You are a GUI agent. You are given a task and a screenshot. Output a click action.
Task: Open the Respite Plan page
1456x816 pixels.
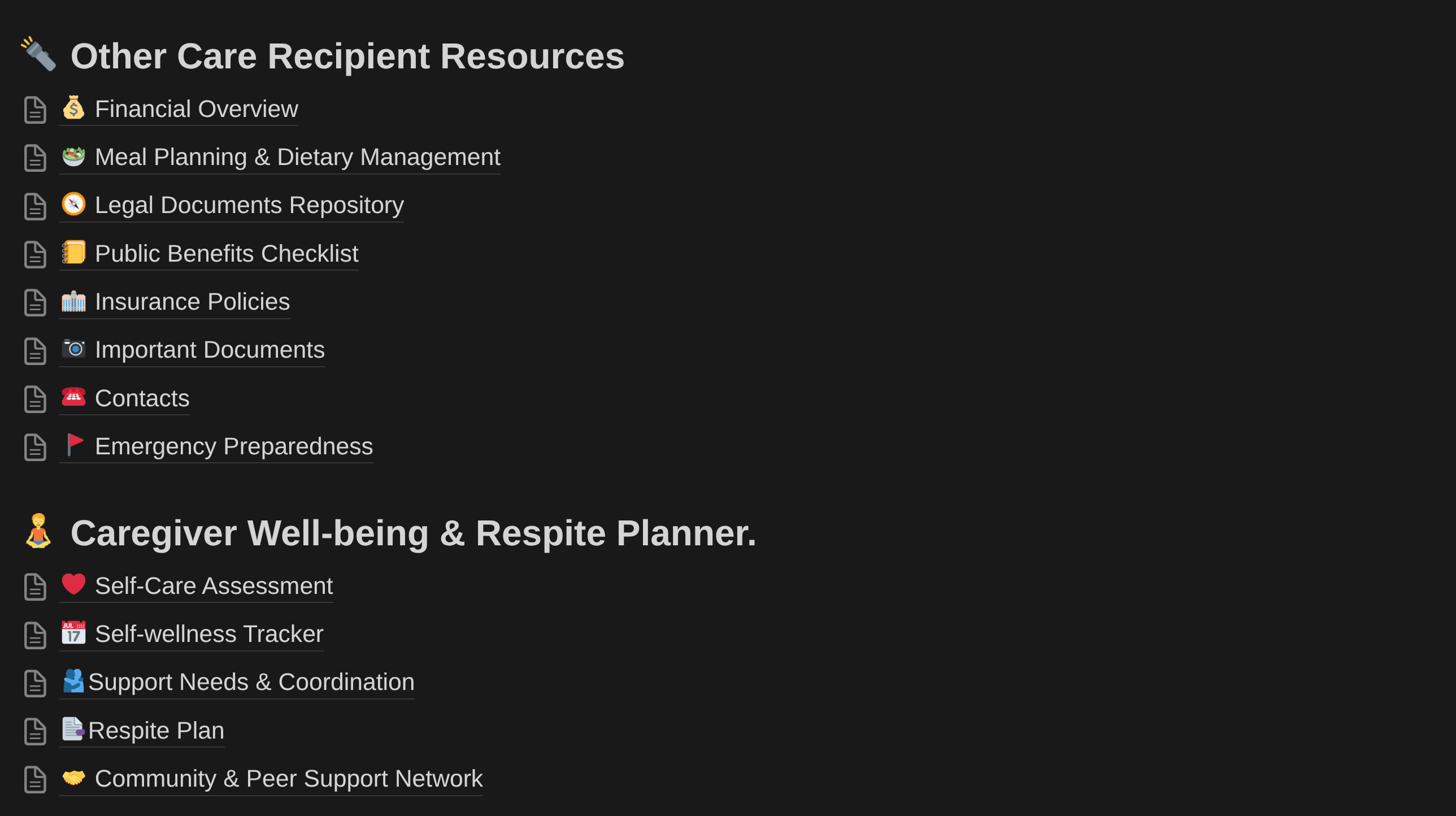point(156,731)
